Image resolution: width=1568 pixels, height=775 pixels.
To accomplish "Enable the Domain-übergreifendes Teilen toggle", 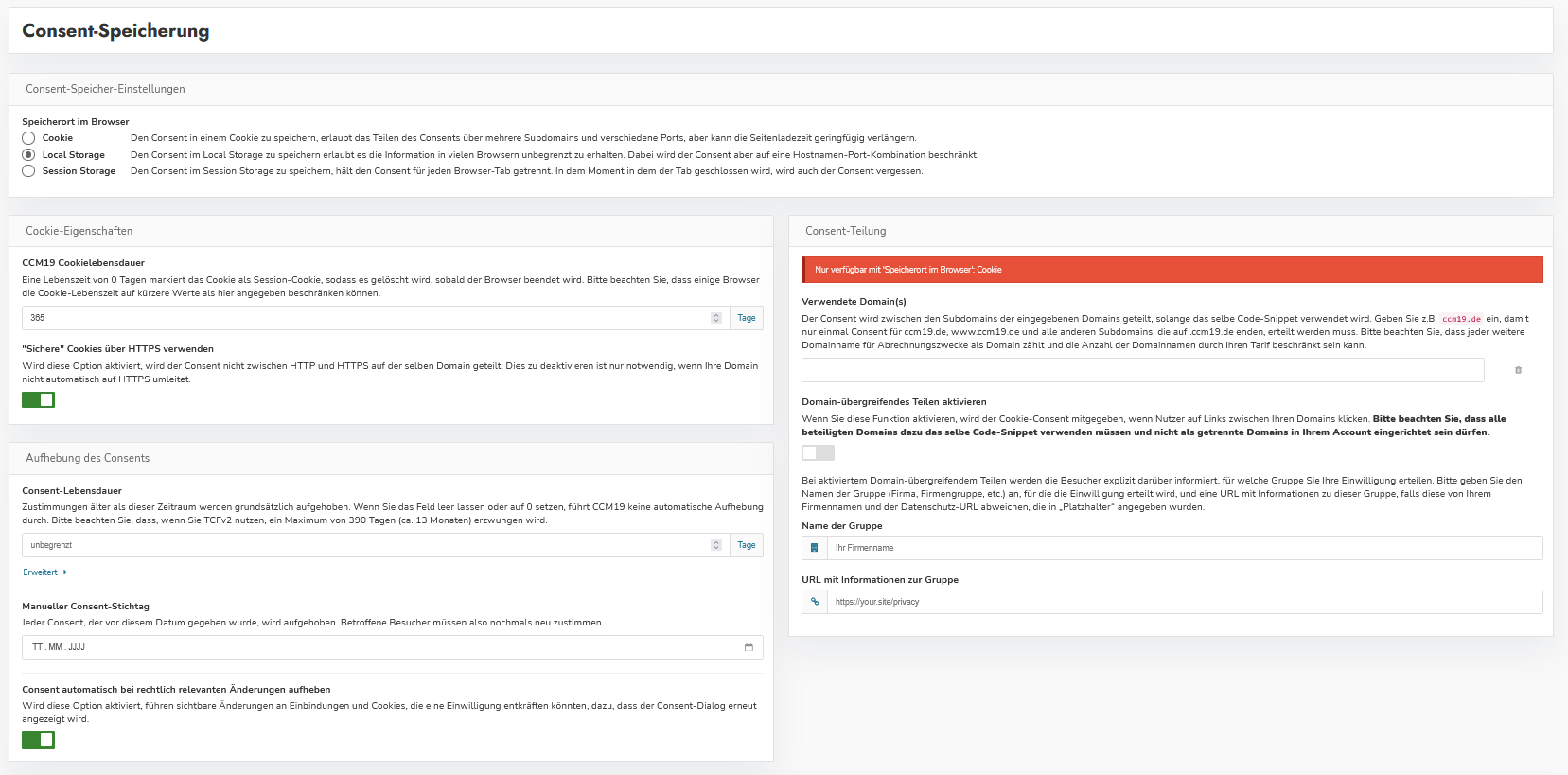I will coord(818,453).
